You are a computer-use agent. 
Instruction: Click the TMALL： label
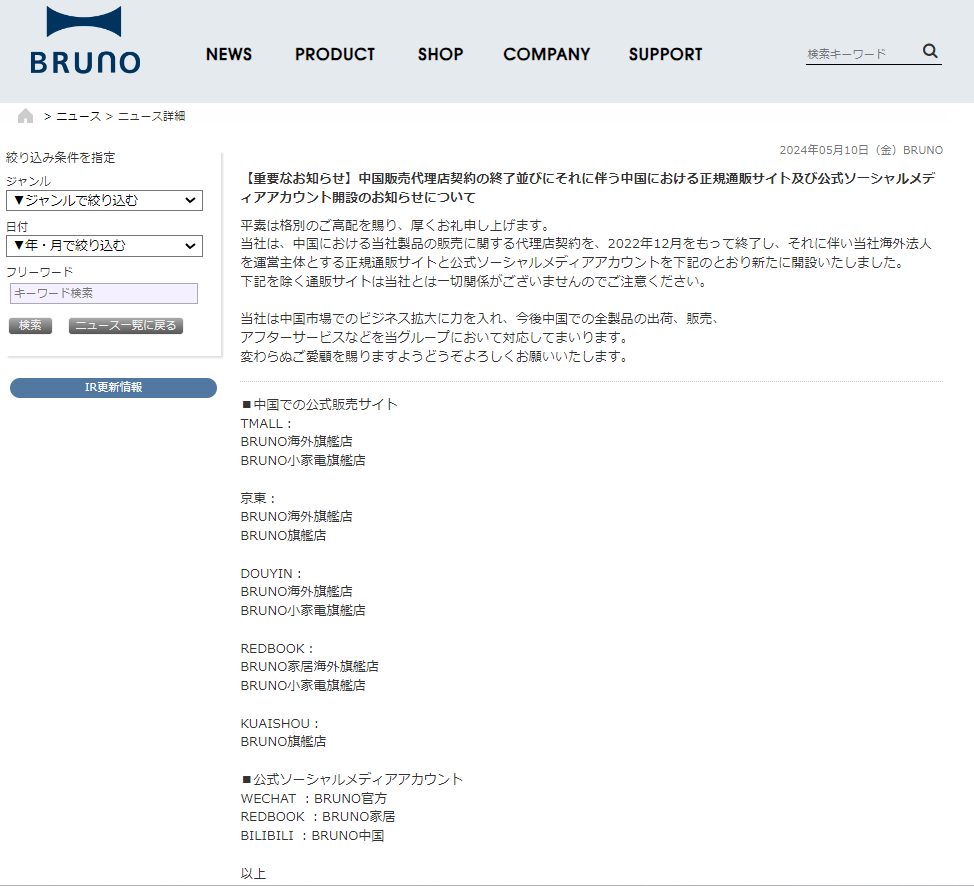pos(266,424)
